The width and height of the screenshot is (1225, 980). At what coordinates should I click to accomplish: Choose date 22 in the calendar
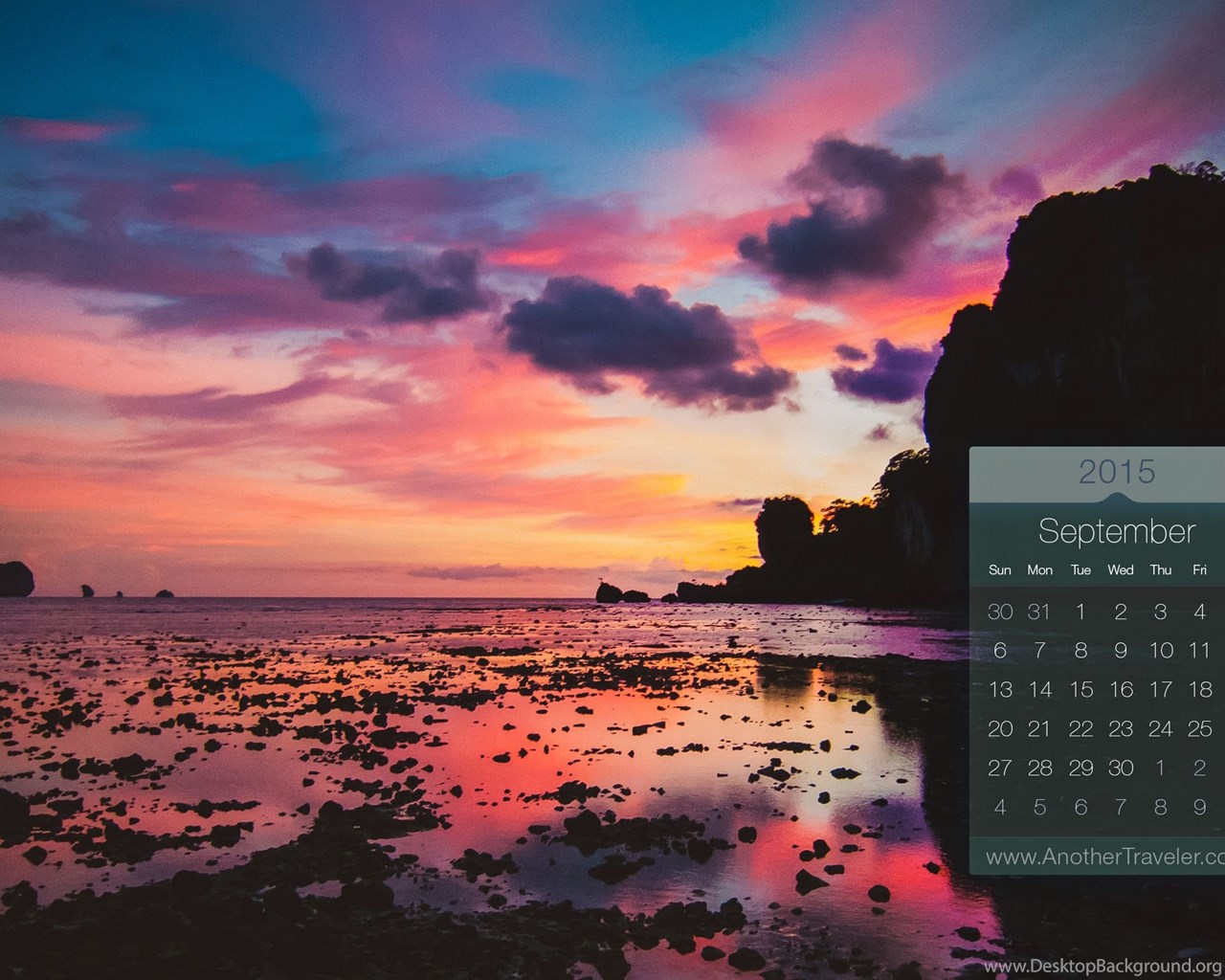(1080, 728)
